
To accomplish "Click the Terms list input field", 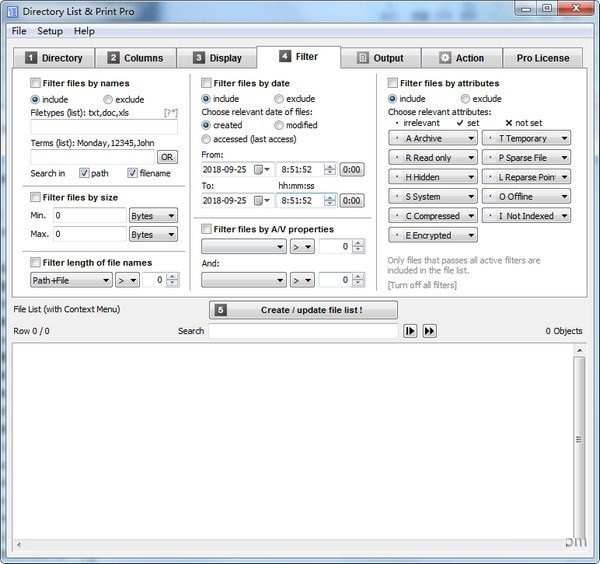I will [93, 157].
